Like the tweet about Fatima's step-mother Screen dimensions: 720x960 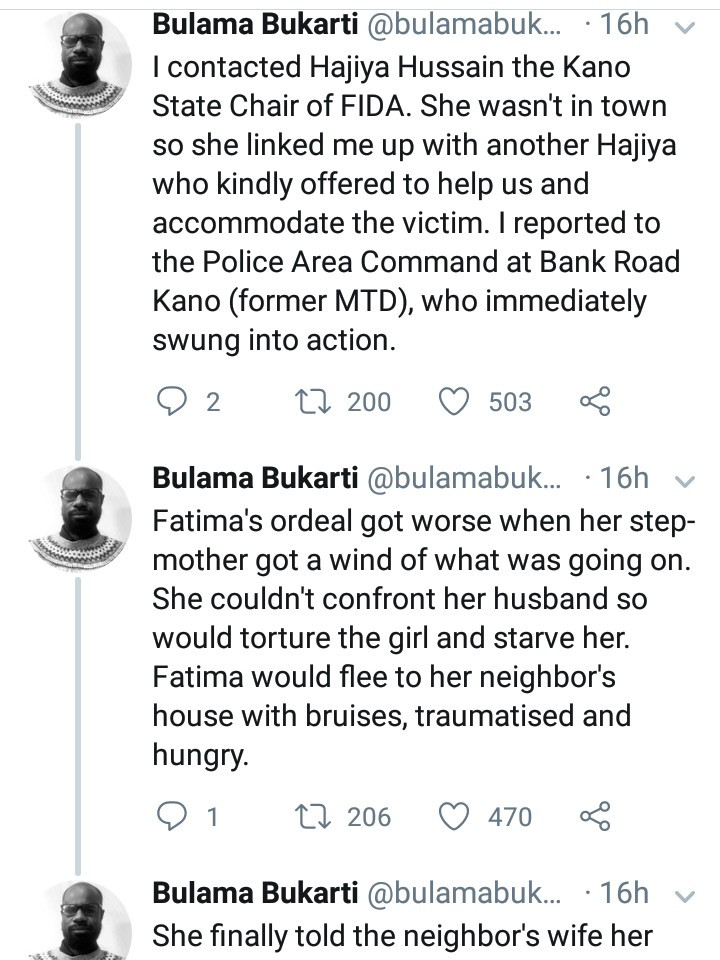click(456, 817)
